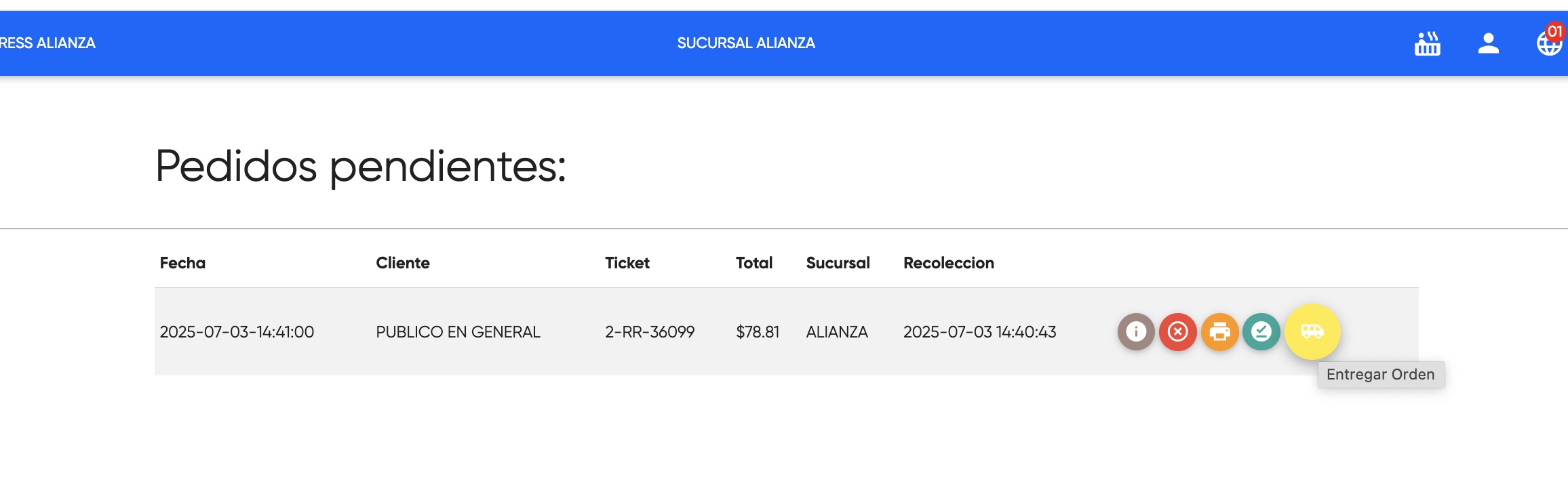Print ticket 2-RR-36099 using the printer icon
The image size is (1568, 492).
tap(1221, 332)
